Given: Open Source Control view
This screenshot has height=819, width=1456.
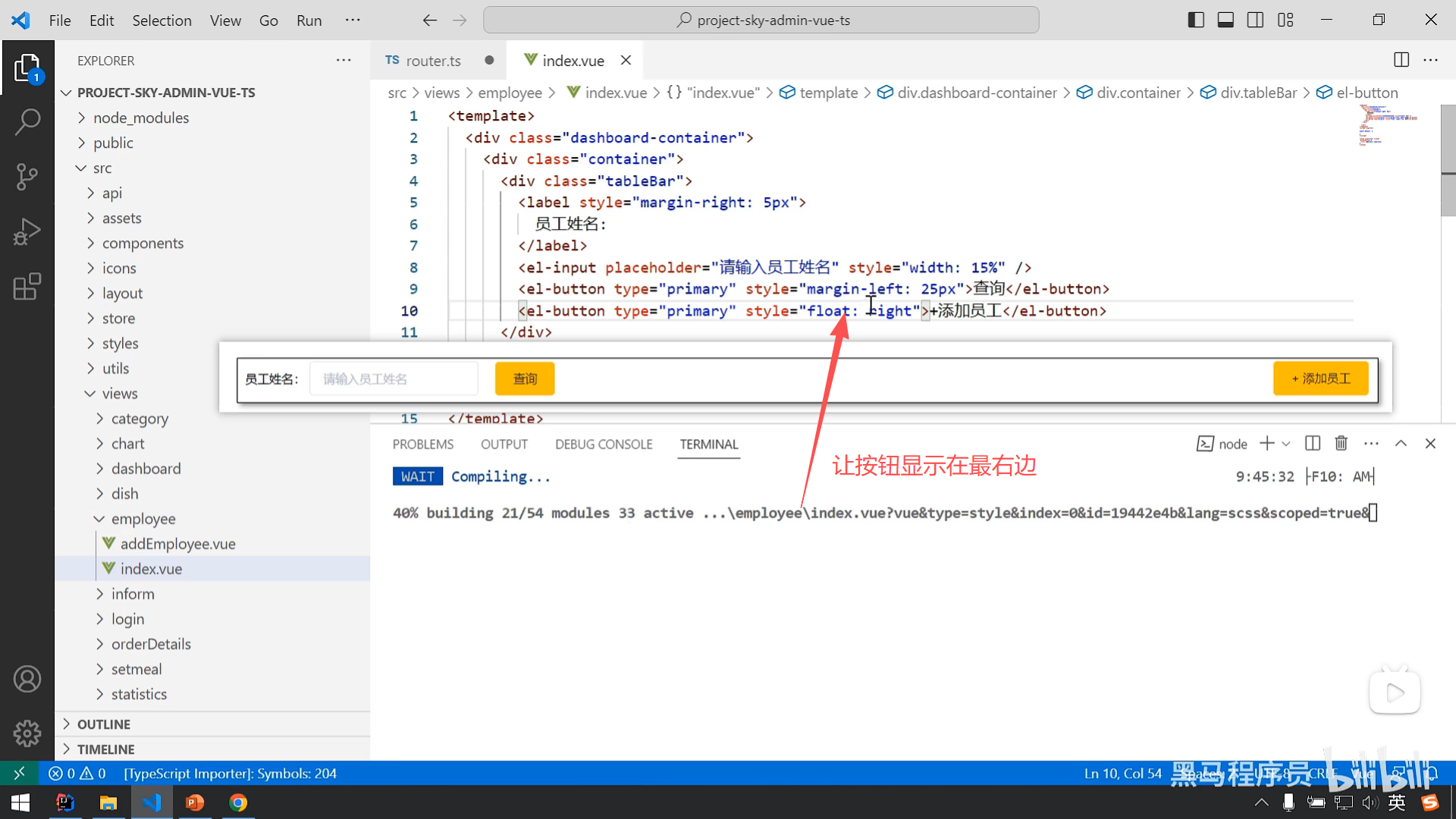Looking at the screenshot, I should coord(27,177).
